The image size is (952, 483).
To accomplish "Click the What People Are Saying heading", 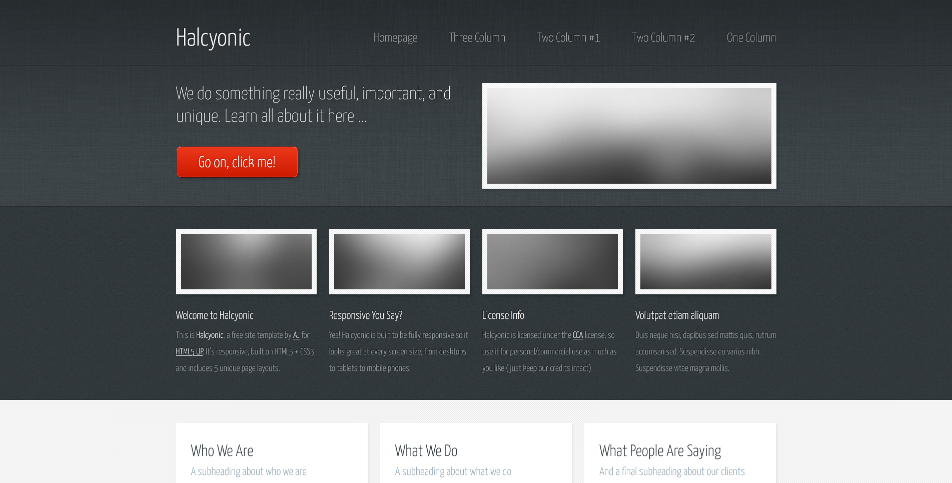I will pyautogui.click(x=659, y=451).
